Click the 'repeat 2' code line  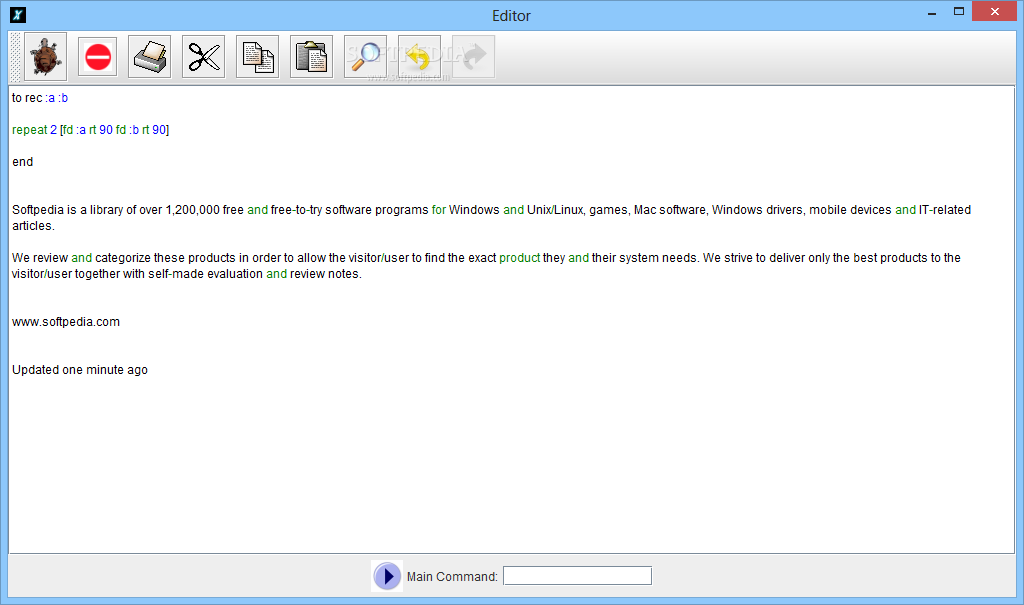(x=90, y=130)
